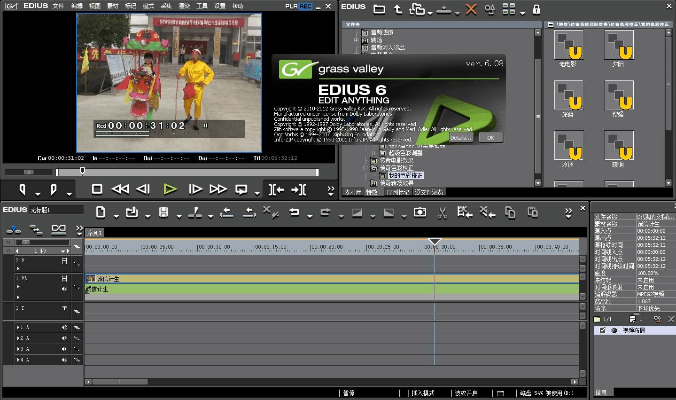Image resolution: width=676 pixels, height=400 pixels.
Task: Open the File menu next to EDIUS logo
Action: tap(58, 5)
